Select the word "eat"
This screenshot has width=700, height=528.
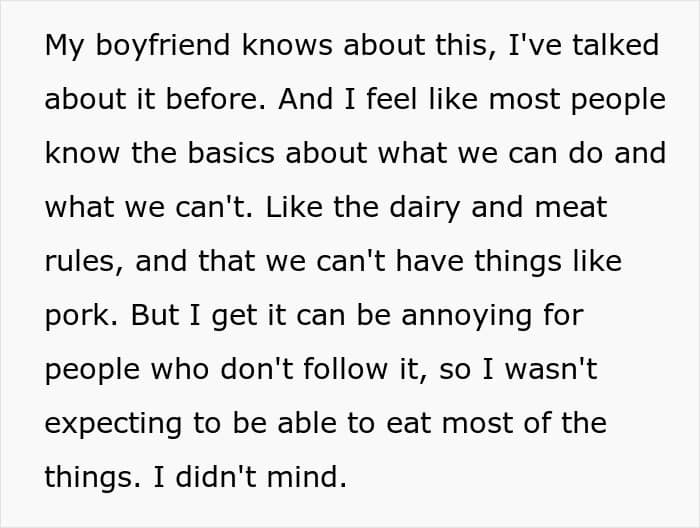point(409,424)
